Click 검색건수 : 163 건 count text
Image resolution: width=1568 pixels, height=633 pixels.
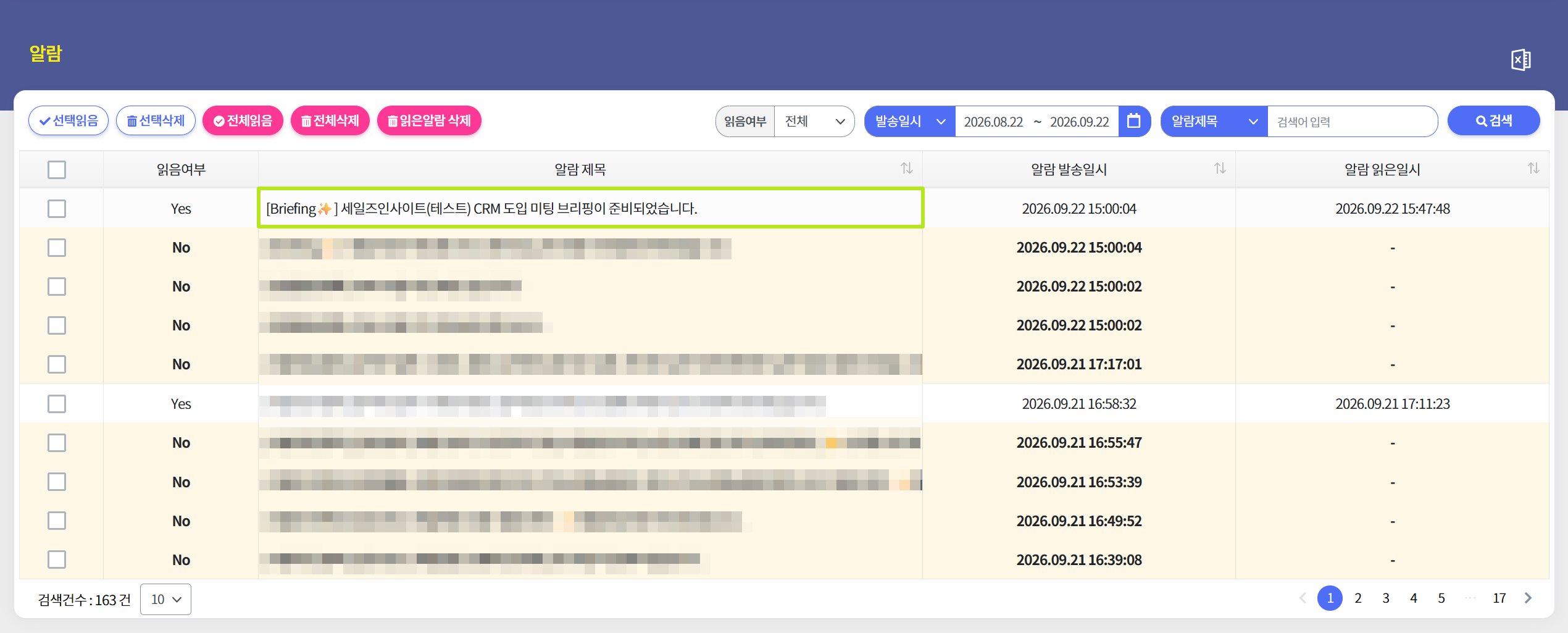click(85, 600)
